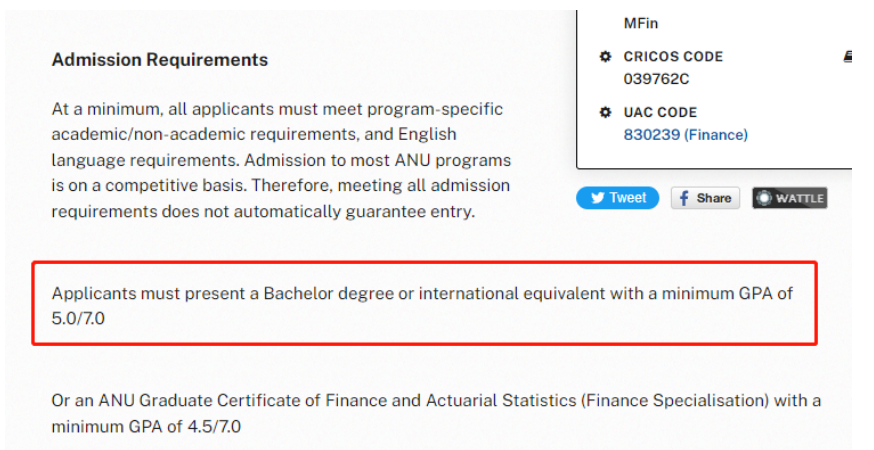
Task: Click the highlighted Bachelor degree GPA requirement
Action: pyautogui.click(x=424, y=303)
